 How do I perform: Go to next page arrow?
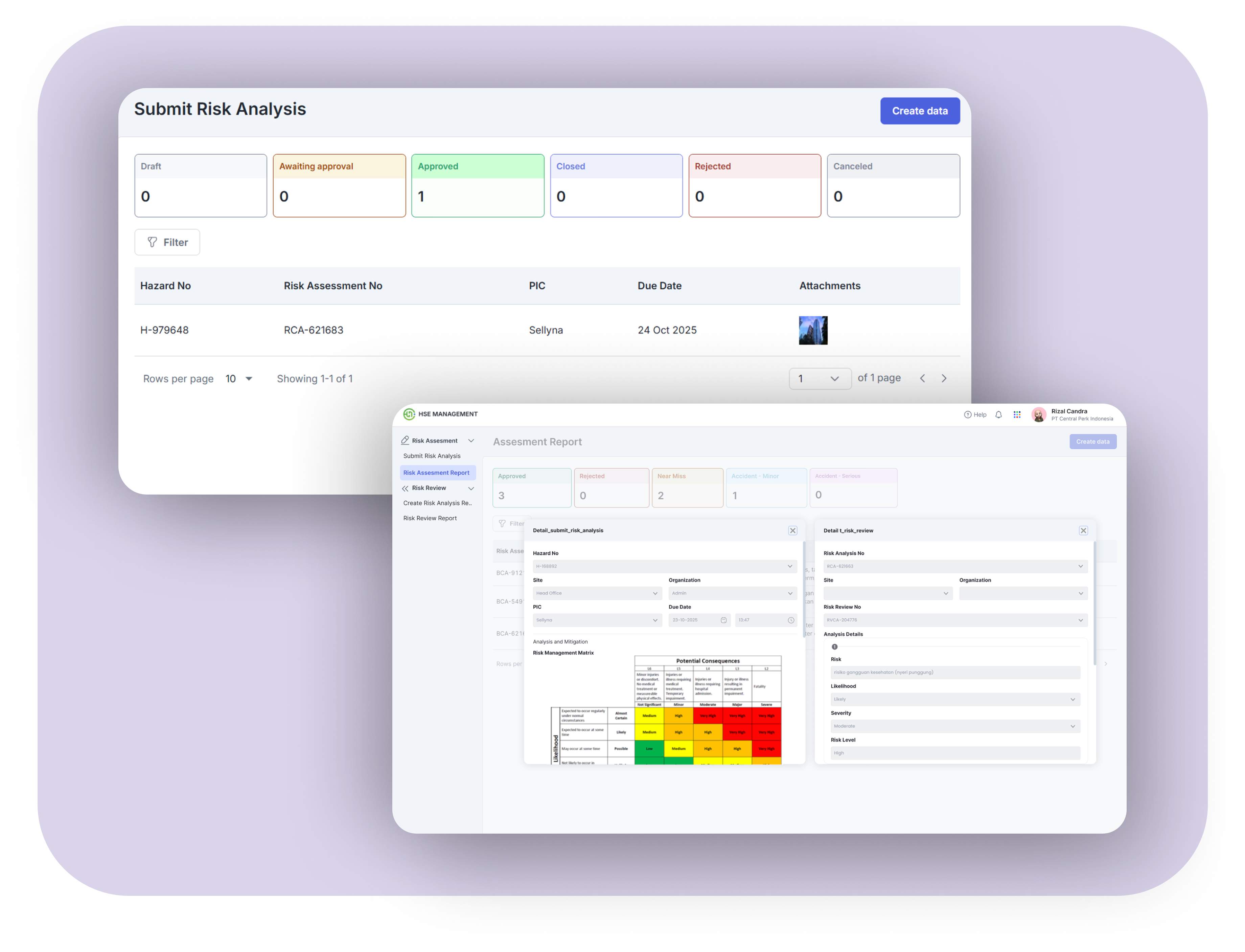(x=944, y=379)
